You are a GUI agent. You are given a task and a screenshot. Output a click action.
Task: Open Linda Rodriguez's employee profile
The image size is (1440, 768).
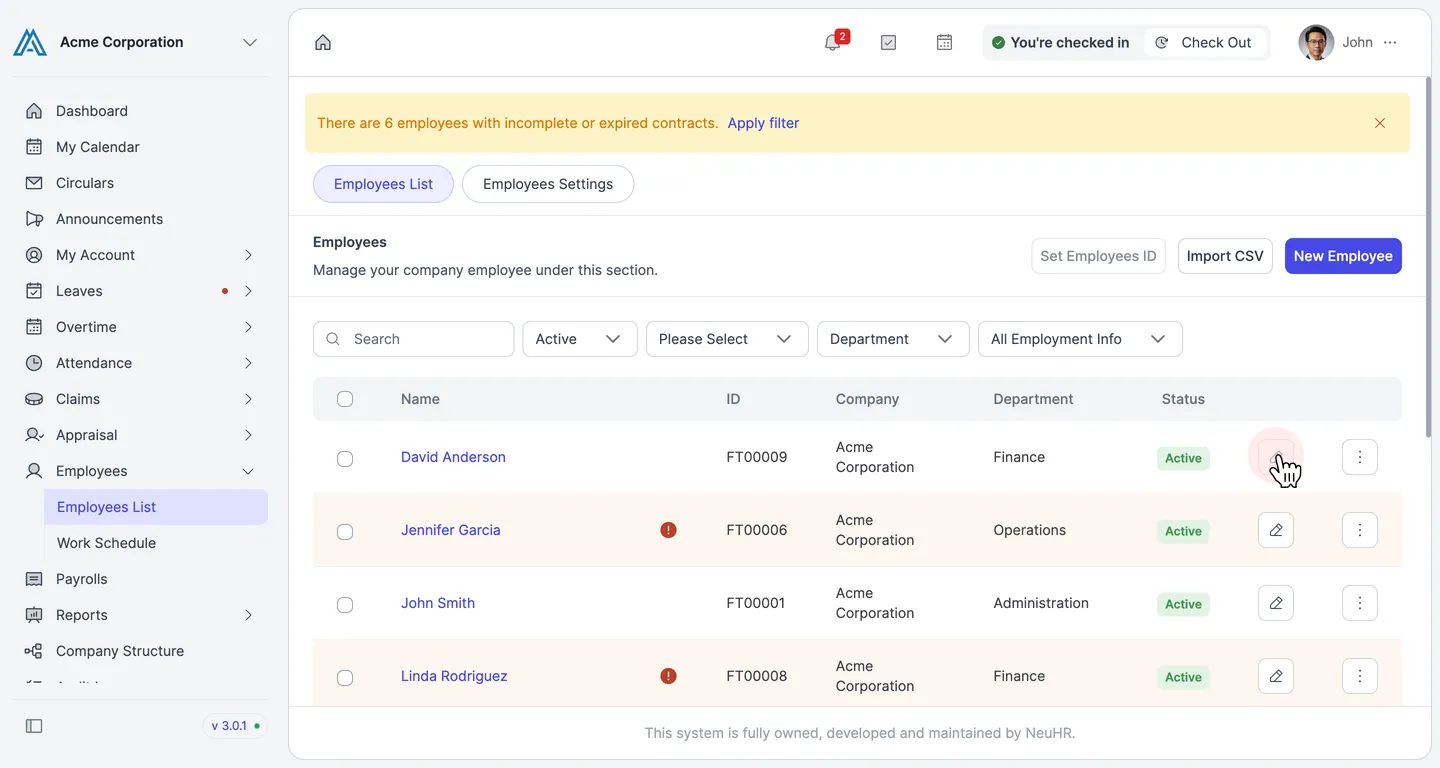pos(454,676)
